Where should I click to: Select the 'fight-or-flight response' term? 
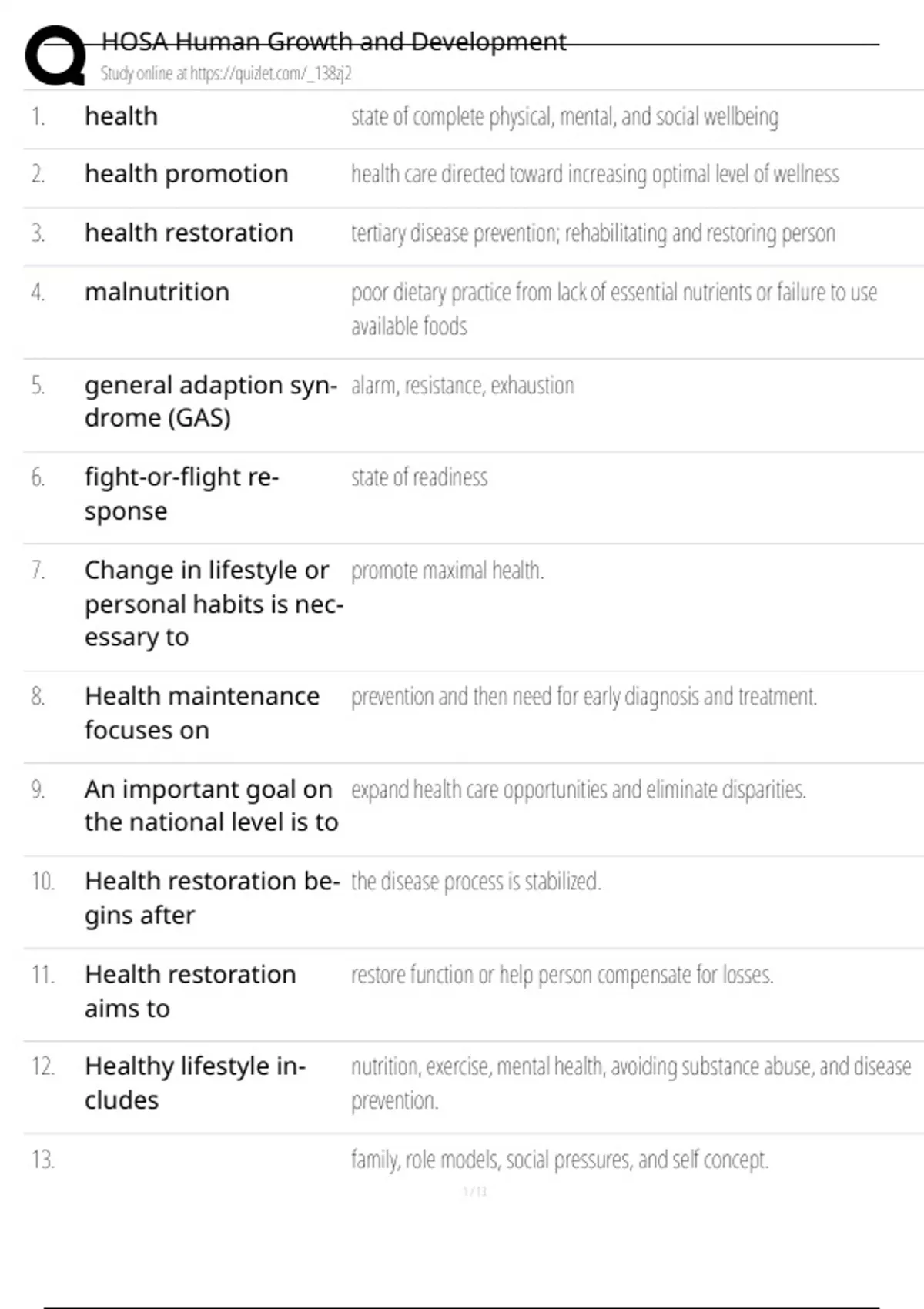(182, 494)
